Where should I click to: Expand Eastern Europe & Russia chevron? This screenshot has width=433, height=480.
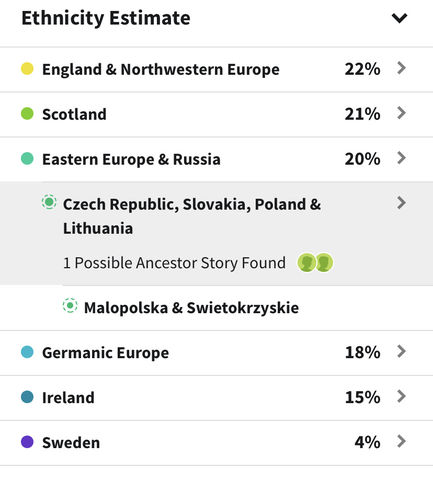(401, 158)
